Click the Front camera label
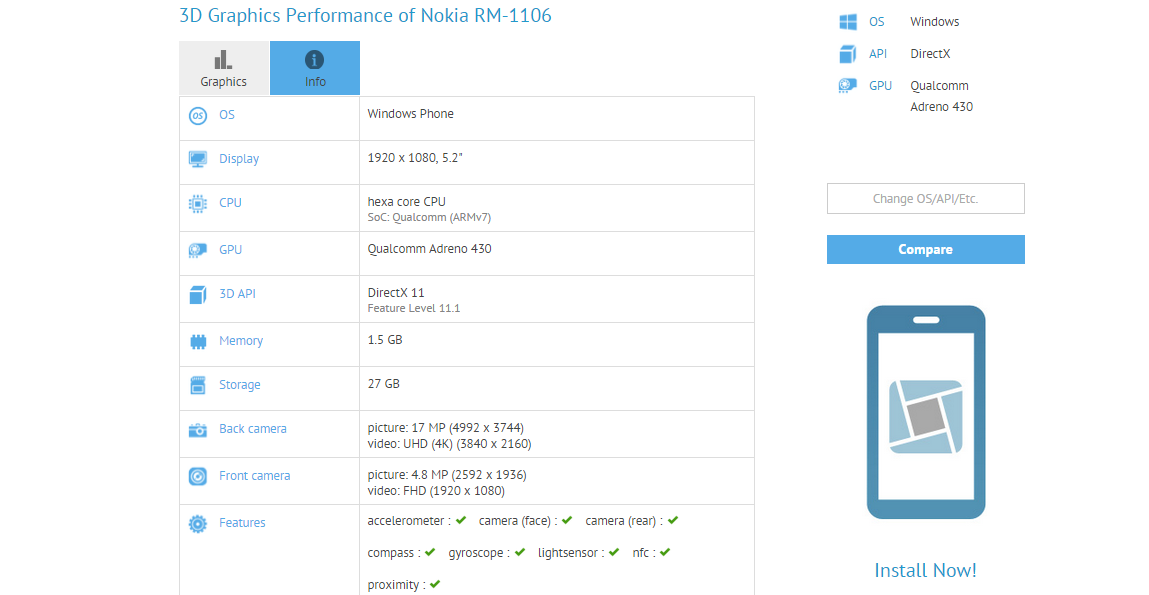 (x=254, y=476)
